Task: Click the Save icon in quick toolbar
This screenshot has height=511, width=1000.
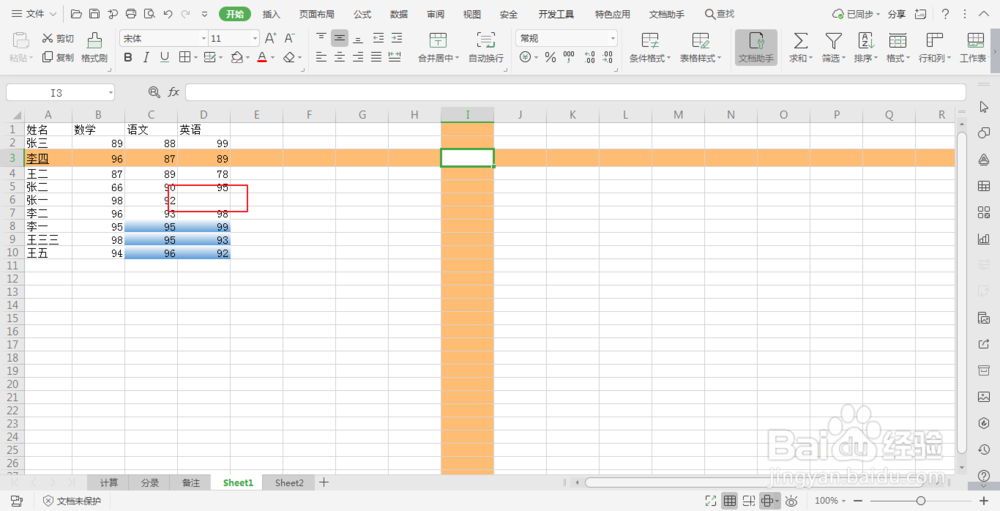Action: pos(94,14)
